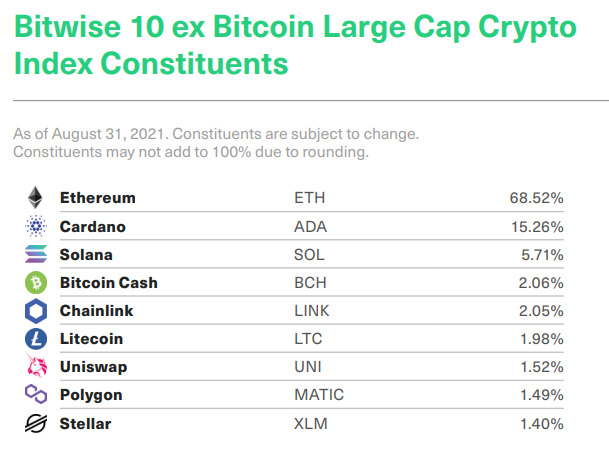Click the MATIC ticker symbol

click(x=318, y=395)
